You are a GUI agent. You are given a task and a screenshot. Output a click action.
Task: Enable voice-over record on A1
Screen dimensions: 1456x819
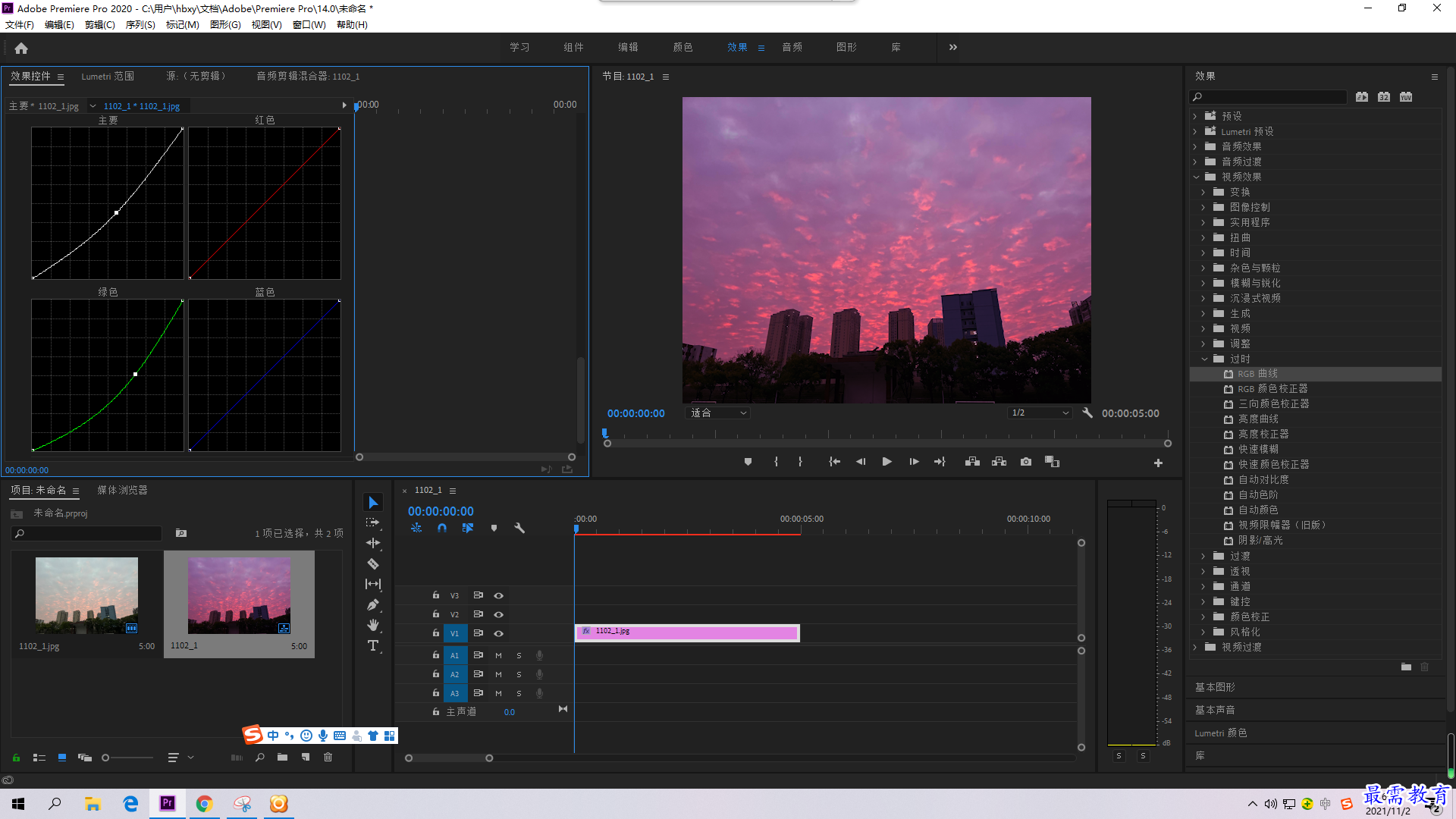(x=539, y=655)
